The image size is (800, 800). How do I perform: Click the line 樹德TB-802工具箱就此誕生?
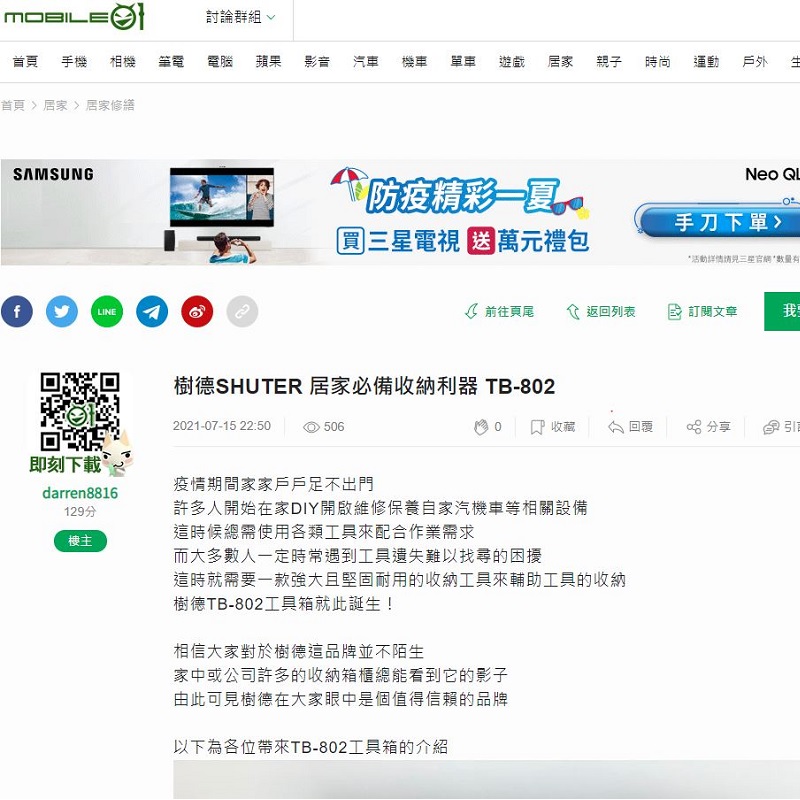(284, 604)
